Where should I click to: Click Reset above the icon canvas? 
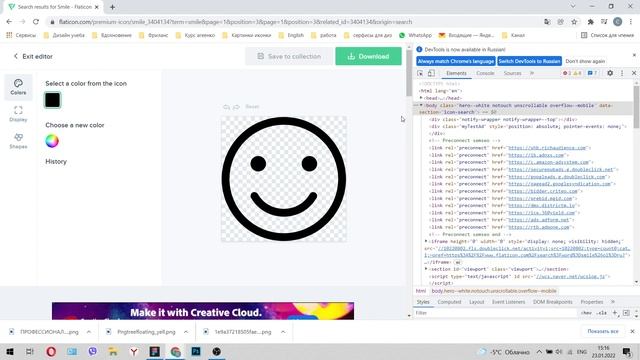click(x=252, y=107)
